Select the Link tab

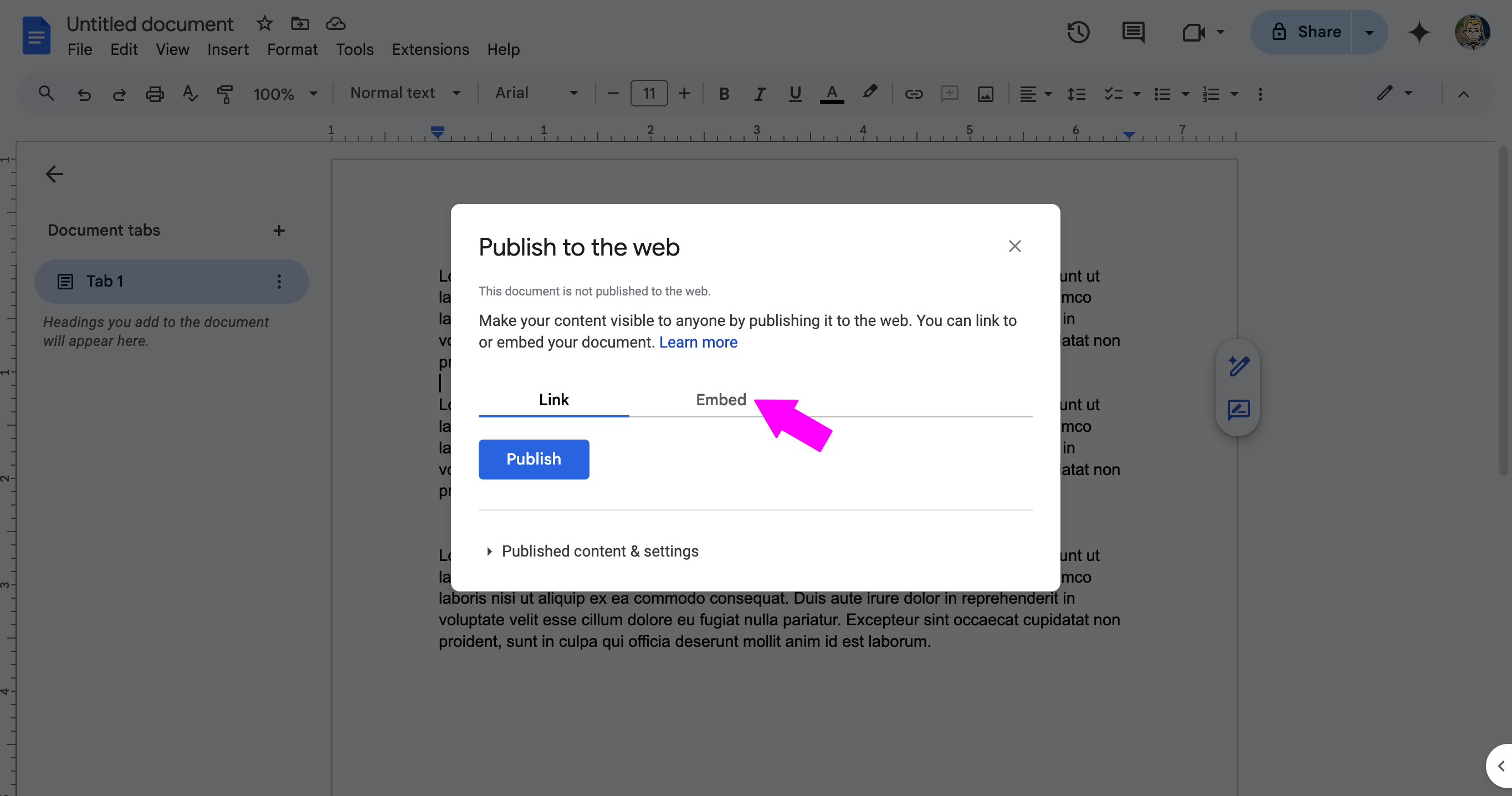[x=553, y=400]
